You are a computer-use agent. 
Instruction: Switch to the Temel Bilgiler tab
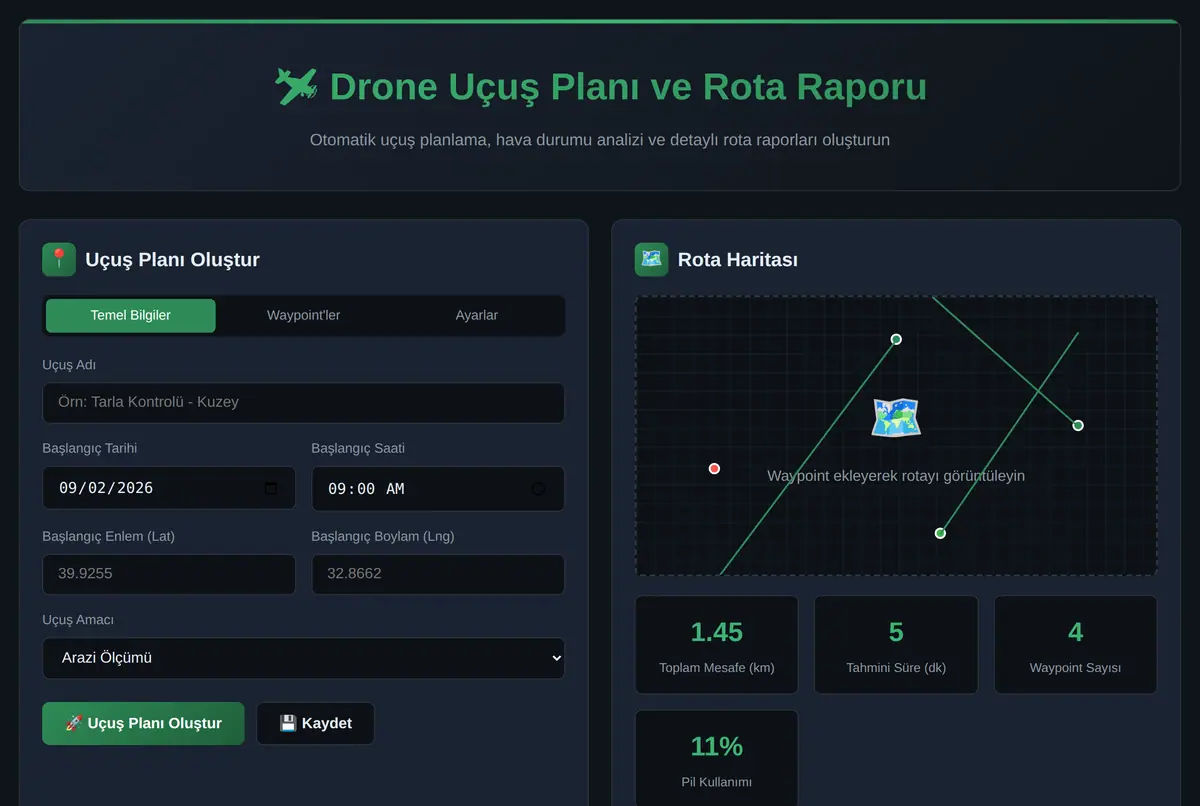click(131, 315)
